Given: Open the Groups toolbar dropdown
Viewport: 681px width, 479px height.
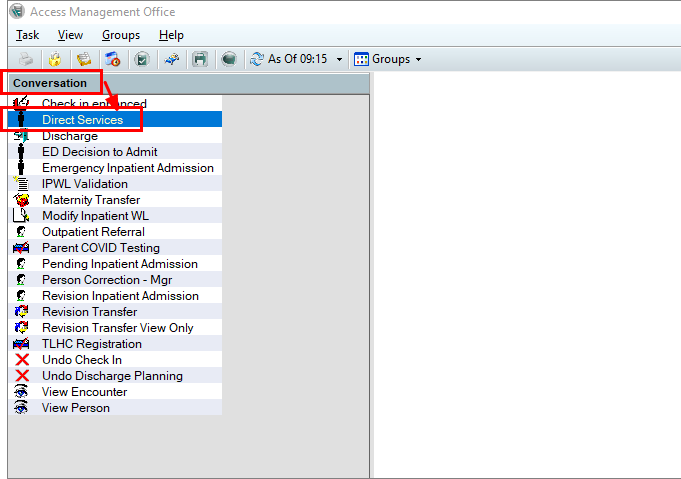Looking at the screenshot, I should pos(388,59).
